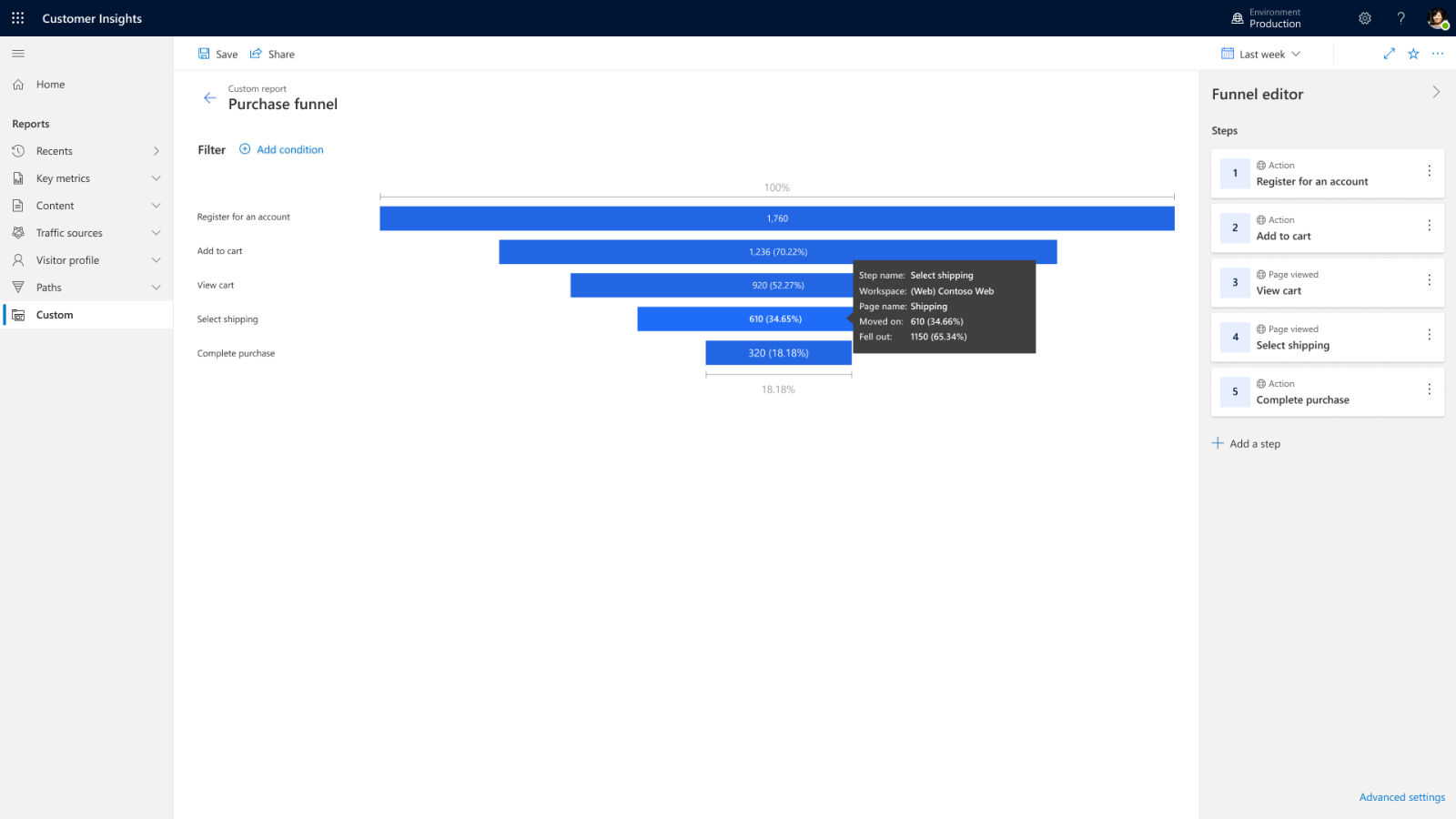Select step 1 Register for an account card
Image resolution: width=1456 pixels, height=819 pixels.
click(1328, 173)
